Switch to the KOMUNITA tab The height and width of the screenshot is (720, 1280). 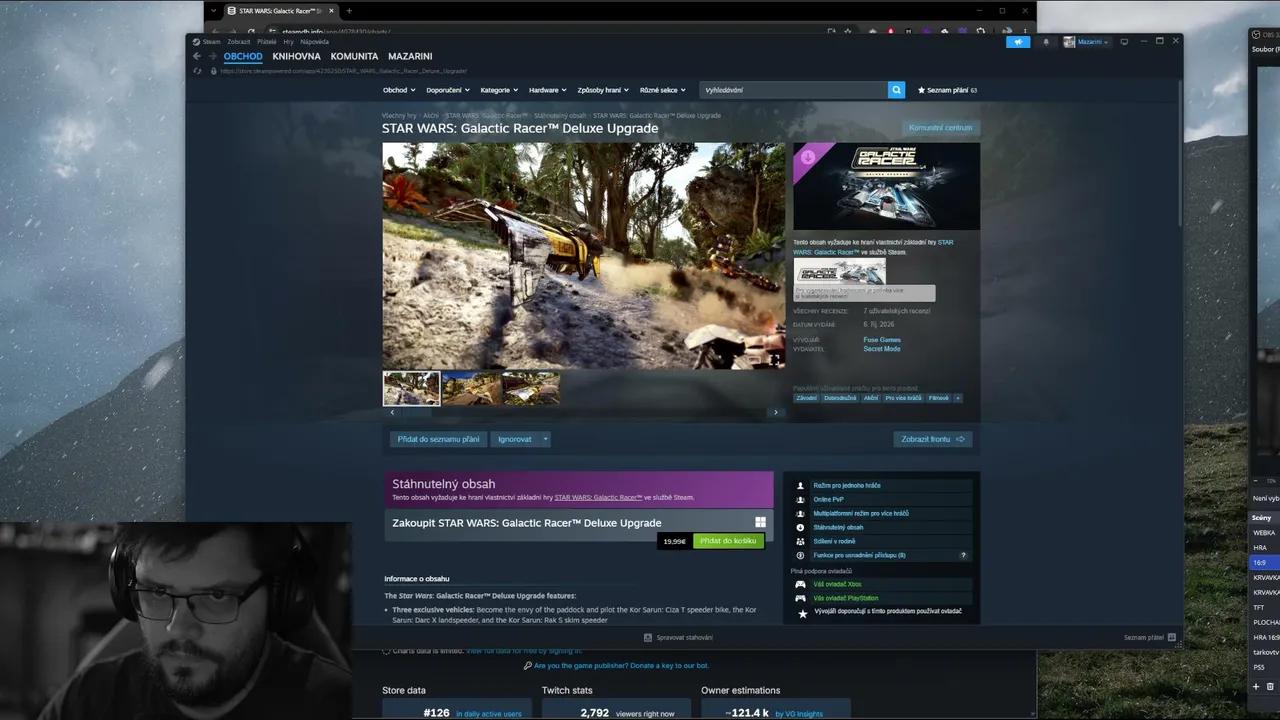pyautogui.click(x=354, y=56)
